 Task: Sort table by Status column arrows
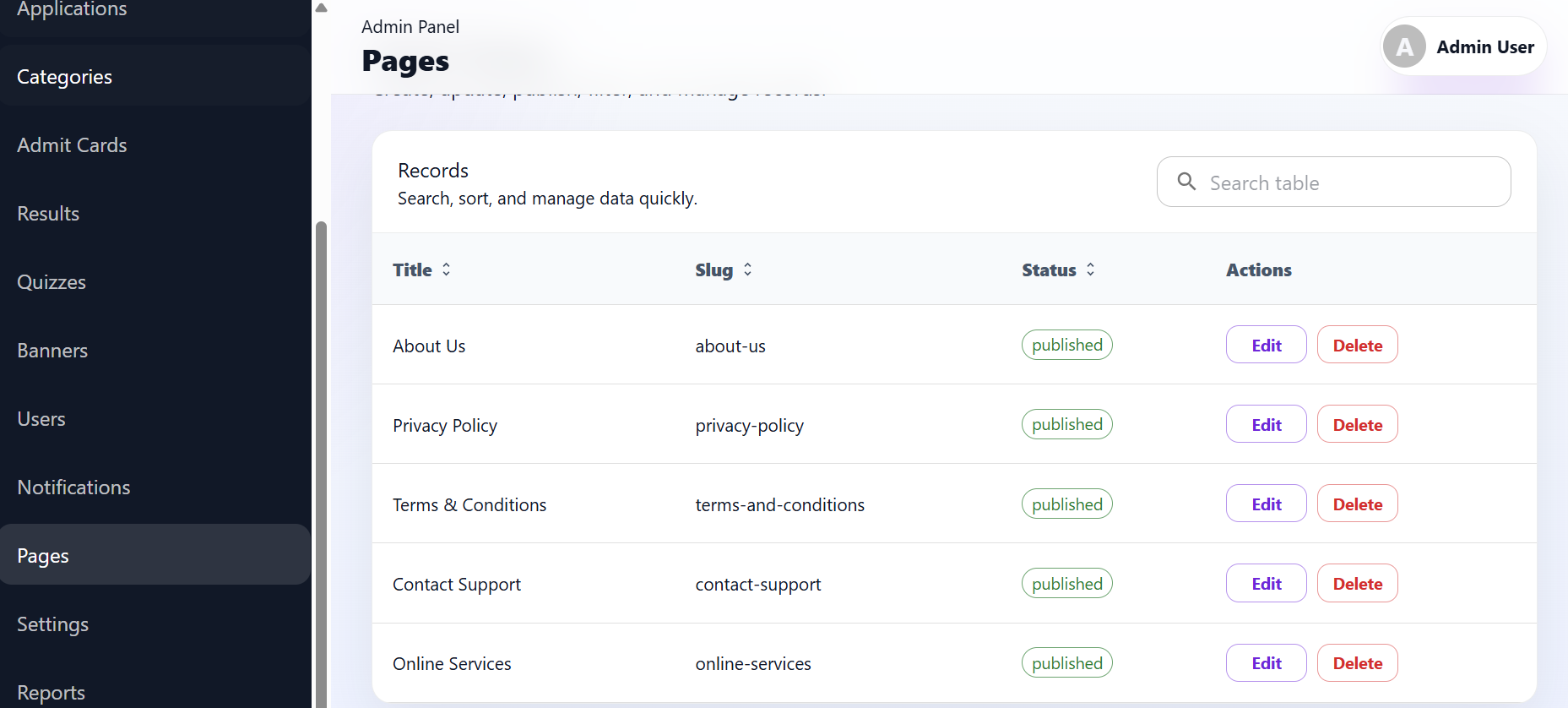1090,270
